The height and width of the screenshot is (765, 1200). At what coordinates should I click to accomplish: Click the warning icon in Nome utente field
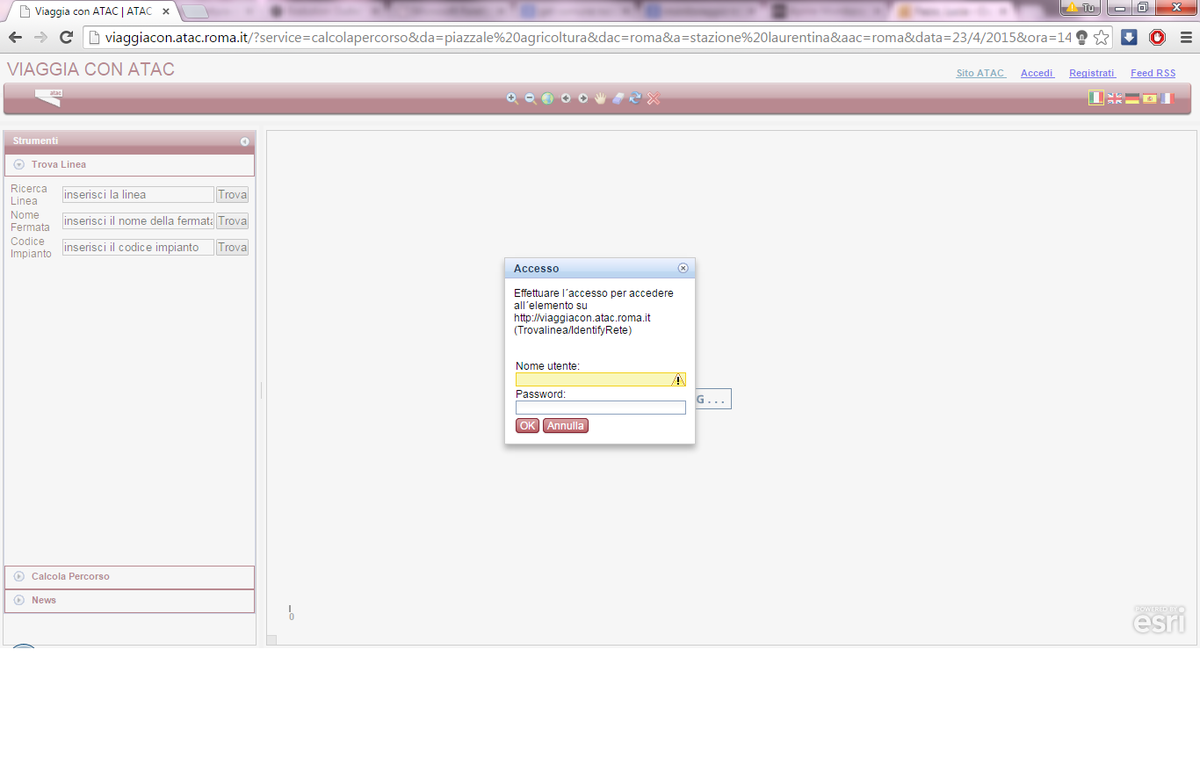pyautogui.click(x=678, y=380)
